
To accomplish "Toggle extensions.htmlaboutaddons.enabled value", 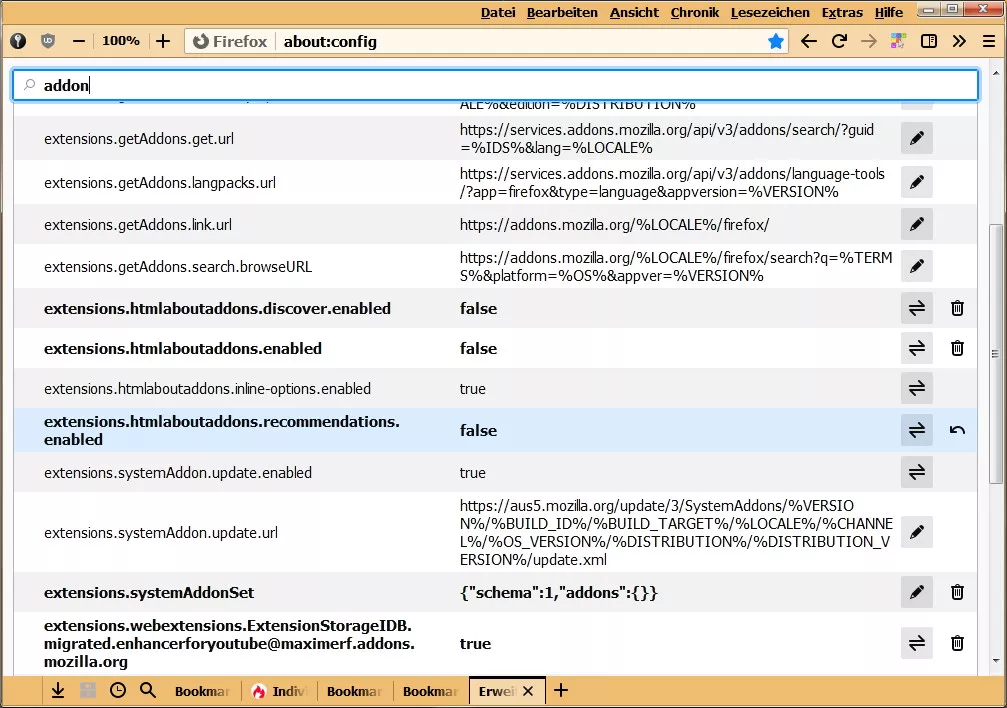I will pyautogui.click(x=916, y=348).
